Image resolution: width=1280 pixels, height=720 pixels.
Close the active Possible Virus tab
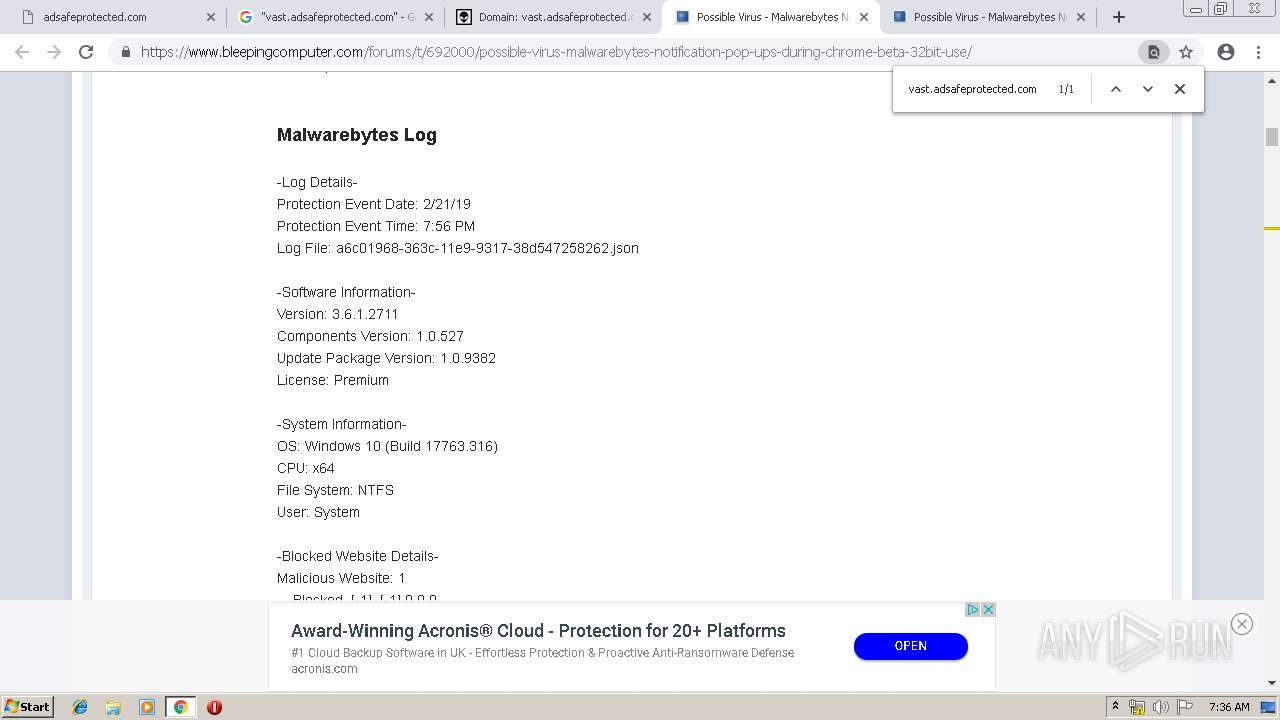[864, 17]
